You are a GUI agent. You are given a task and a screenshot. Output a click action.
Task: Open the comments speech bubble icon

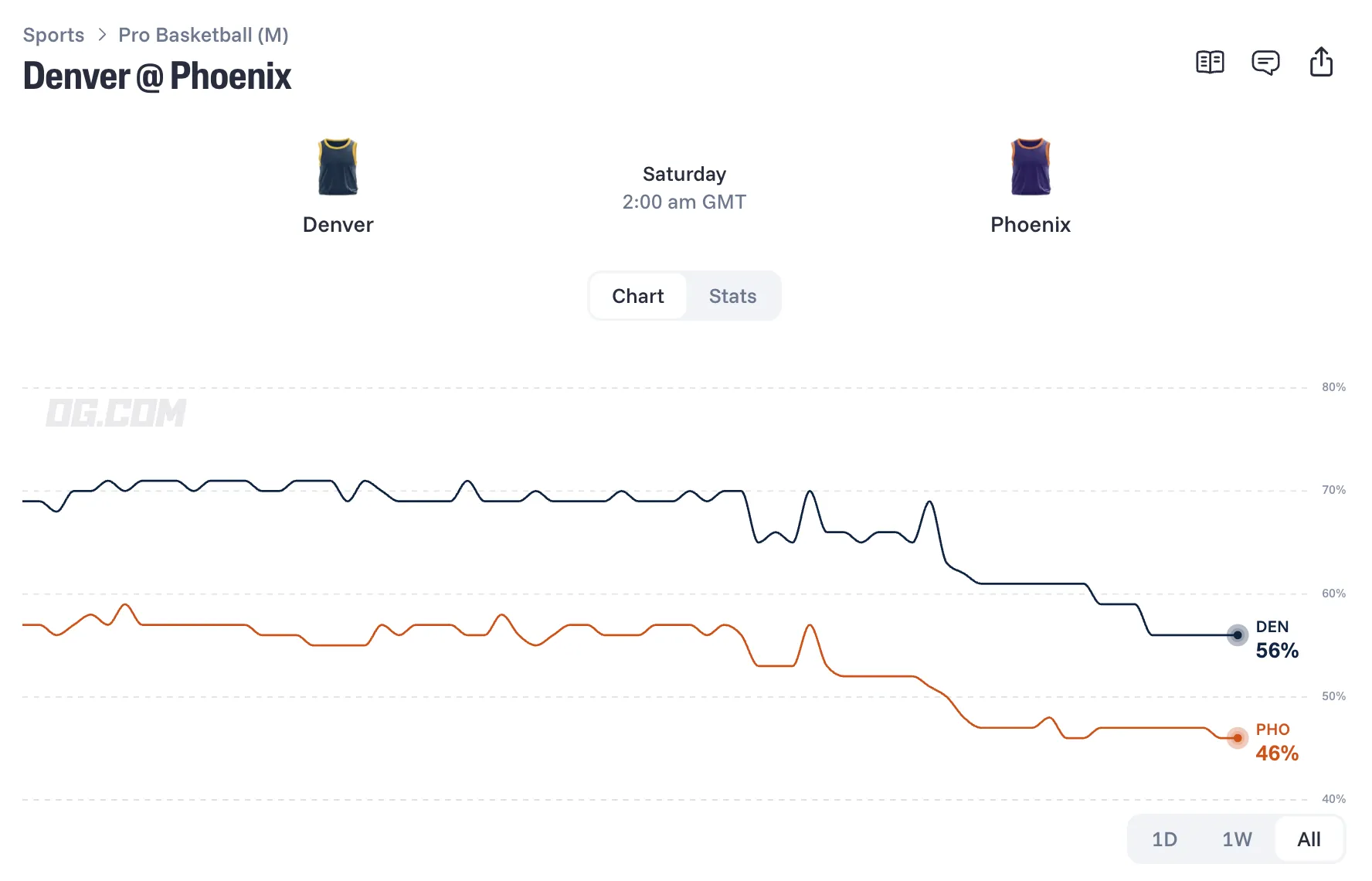coord(1265,62)
